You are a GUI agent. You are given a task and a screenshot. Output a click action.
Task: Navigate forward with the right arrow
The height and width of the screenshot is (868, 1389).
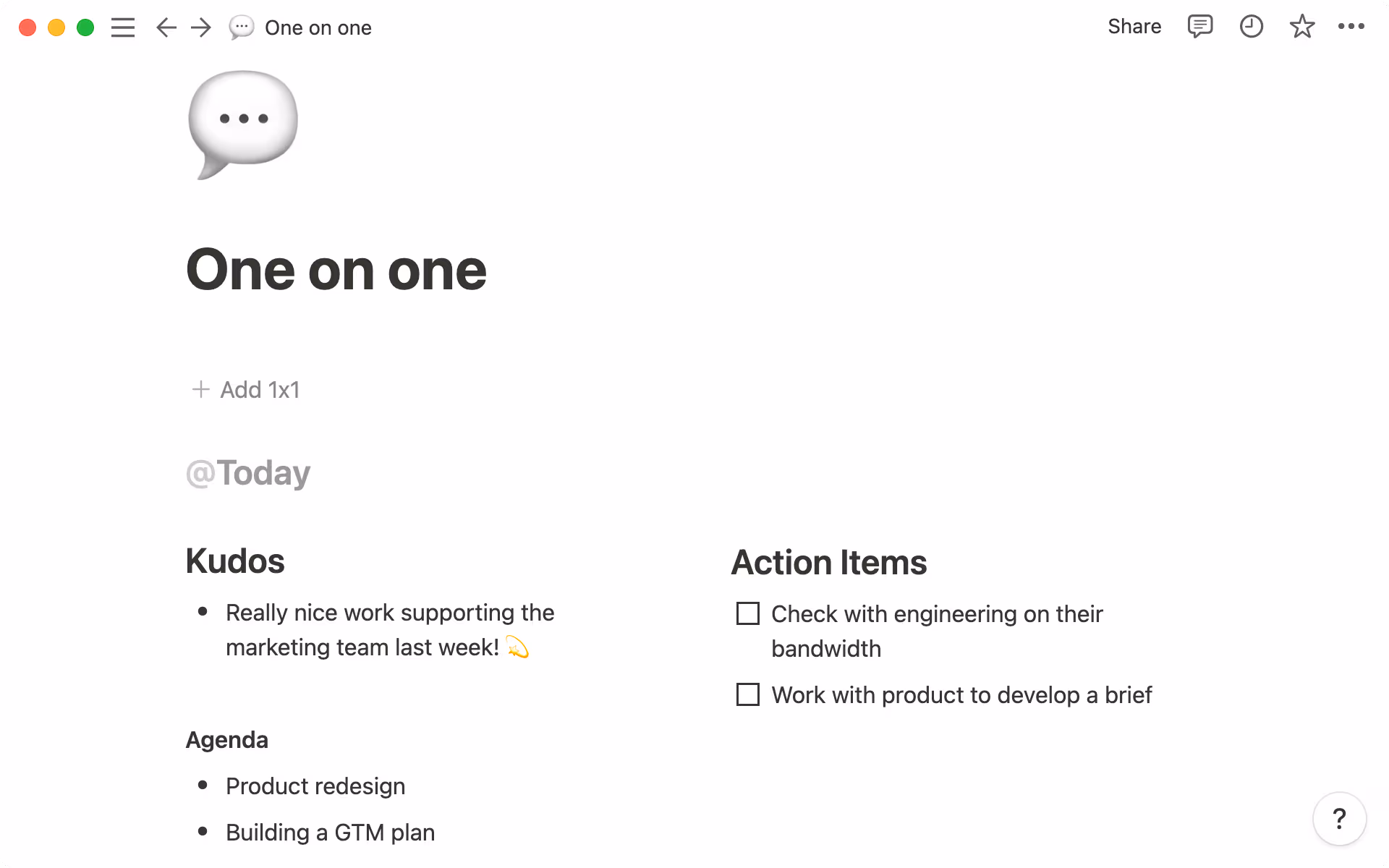click(201, 27)
